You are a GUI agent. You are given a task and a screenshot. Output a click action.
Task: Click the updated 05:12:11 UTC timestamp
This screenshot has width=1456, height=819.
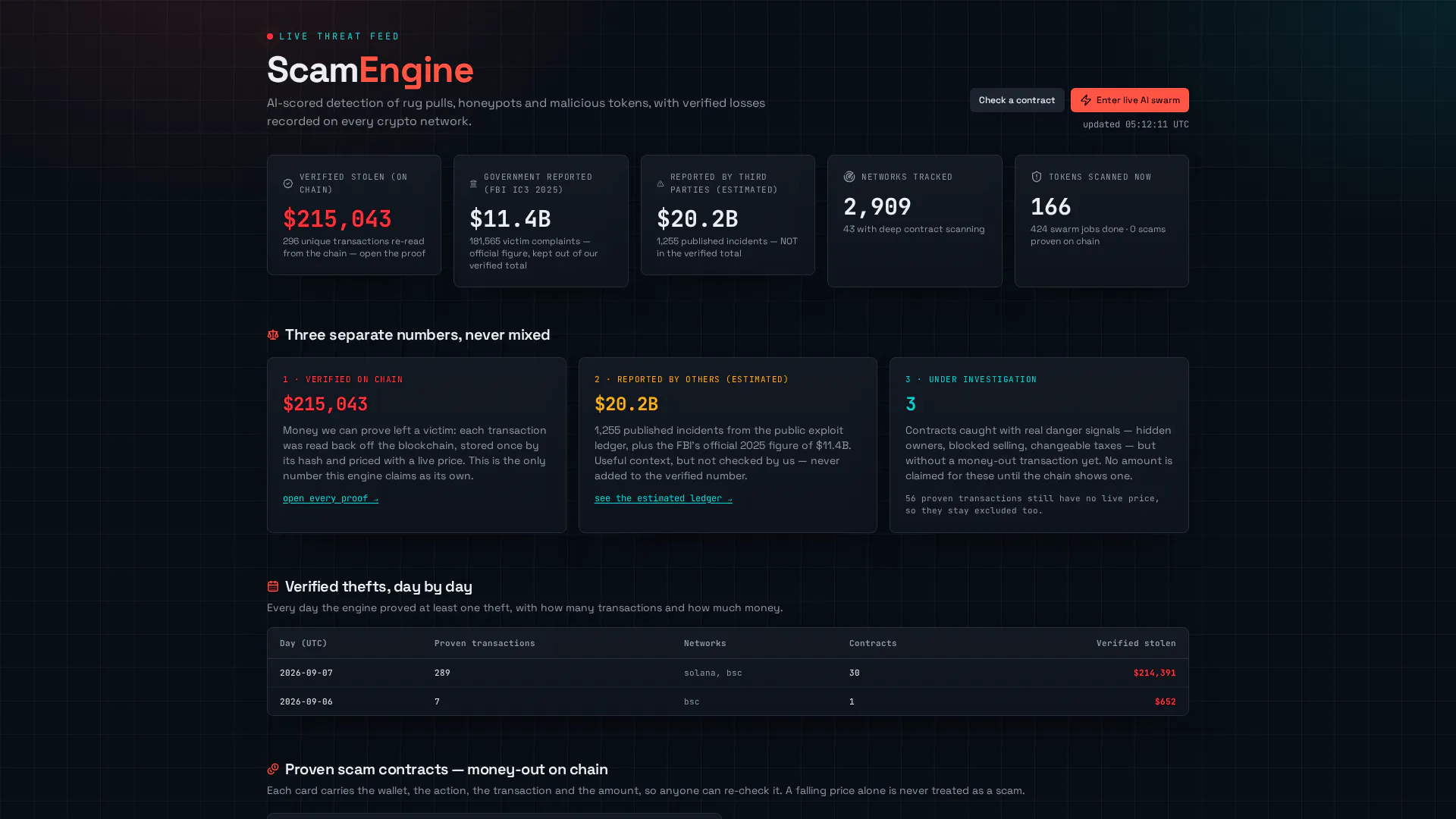click(x=1136, y=124)
